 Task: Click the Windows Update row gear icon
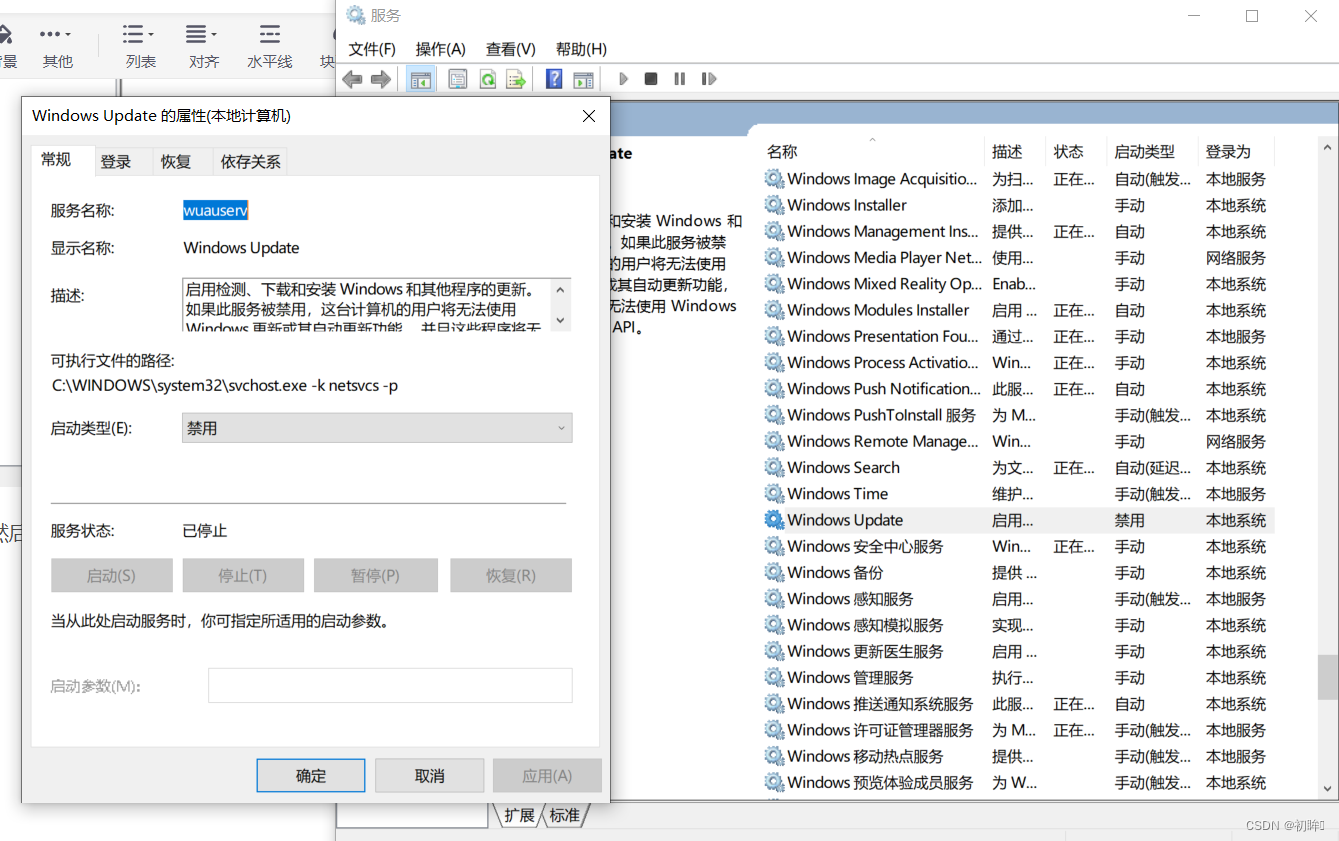[774, 520]
